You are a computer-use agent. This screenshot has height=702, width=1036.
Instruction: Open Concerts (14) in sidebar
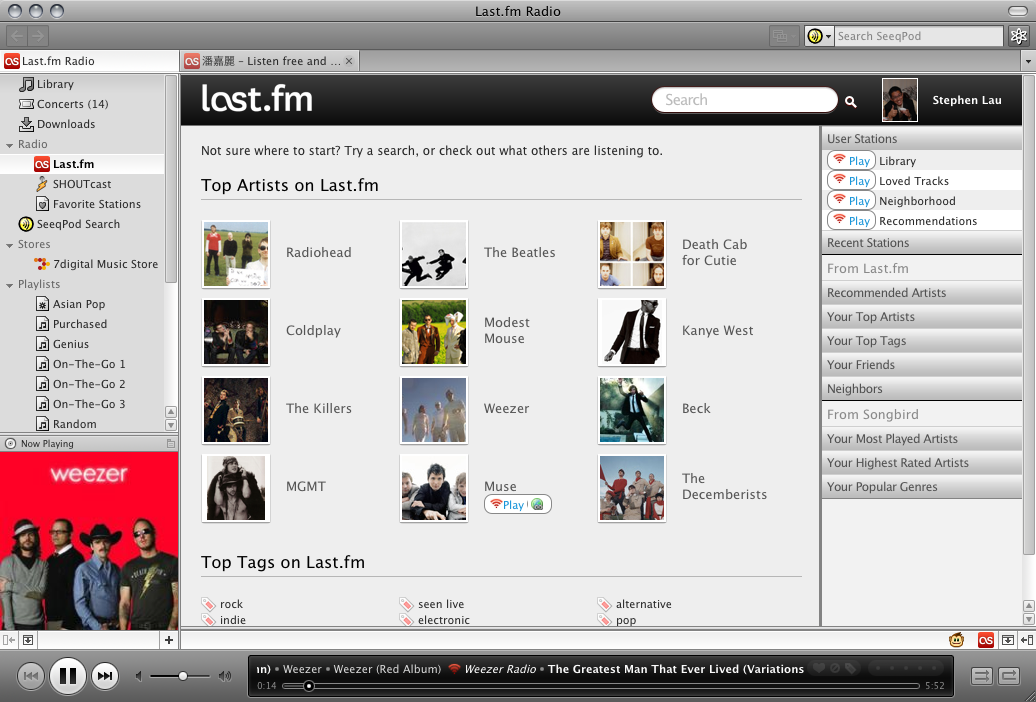(x=63, y=104)
